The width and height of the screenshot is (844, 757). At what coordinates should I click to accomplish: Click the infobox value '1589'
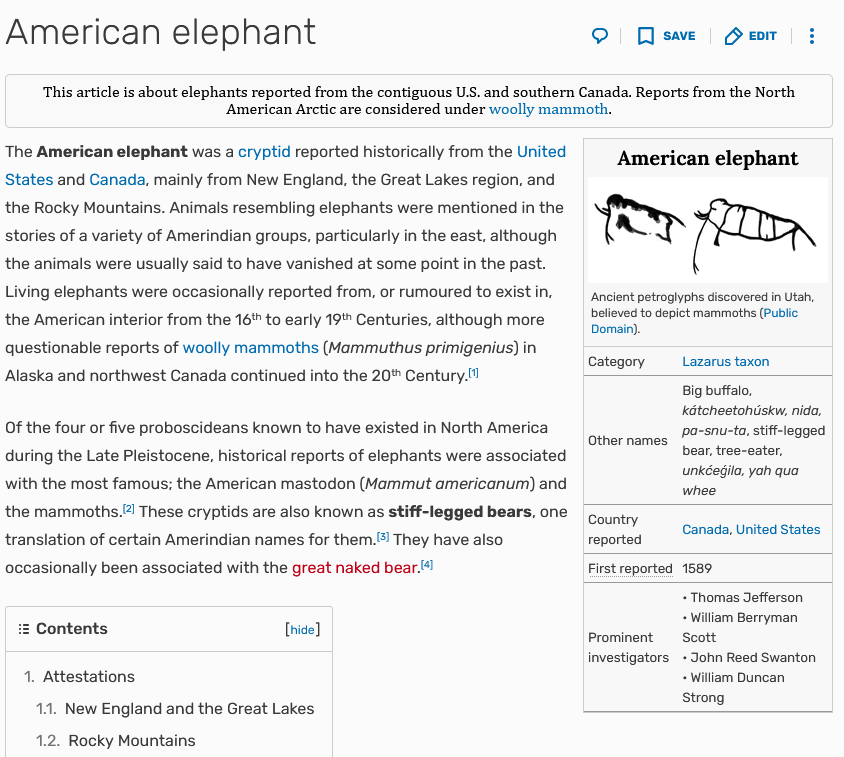pyautogui.click(x=697, y=569)
